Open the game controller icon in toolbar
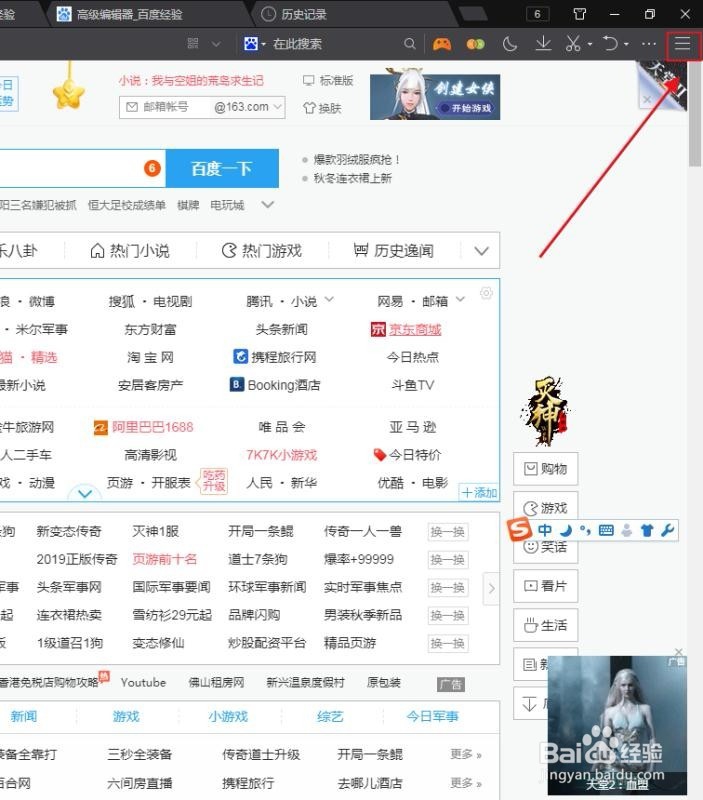Image resolution: width=703 pixels, height=800 pixels. (442, 44)
